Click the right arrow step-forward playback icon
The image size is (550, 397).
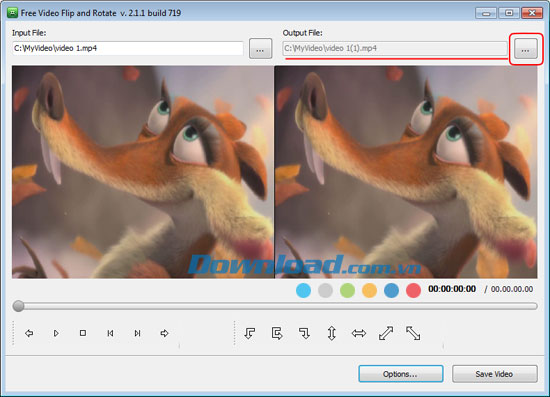coord(164,333)
